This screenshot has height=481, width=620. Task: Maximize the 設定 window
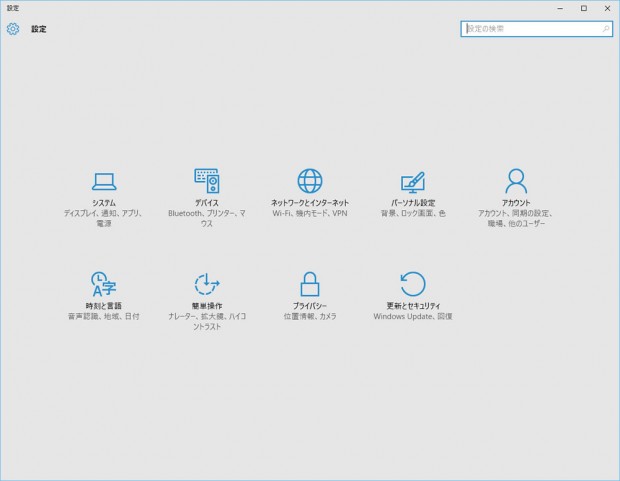tap(584, 8)
